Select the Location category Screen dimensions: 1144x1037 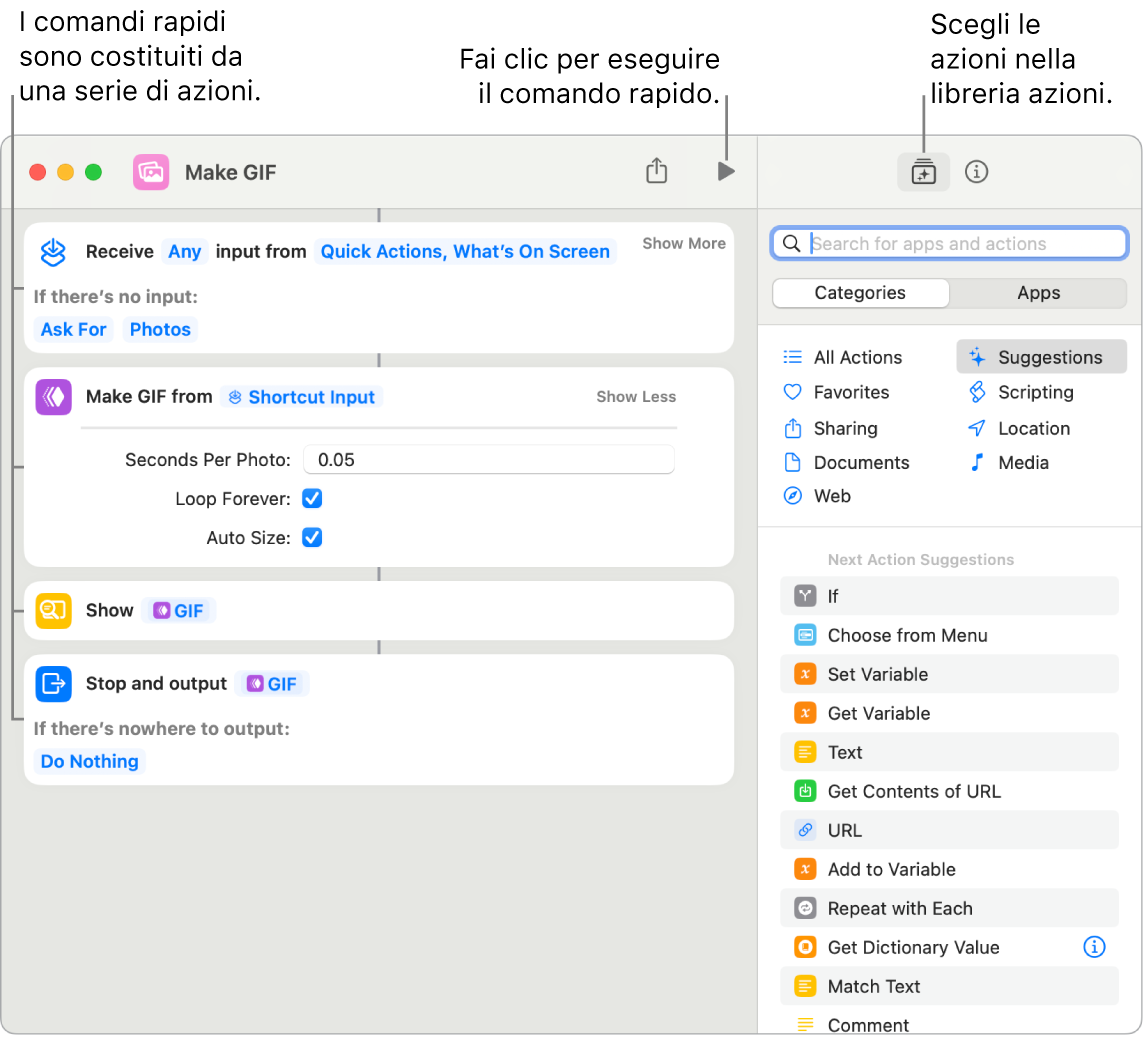(x=1028, y=428)
